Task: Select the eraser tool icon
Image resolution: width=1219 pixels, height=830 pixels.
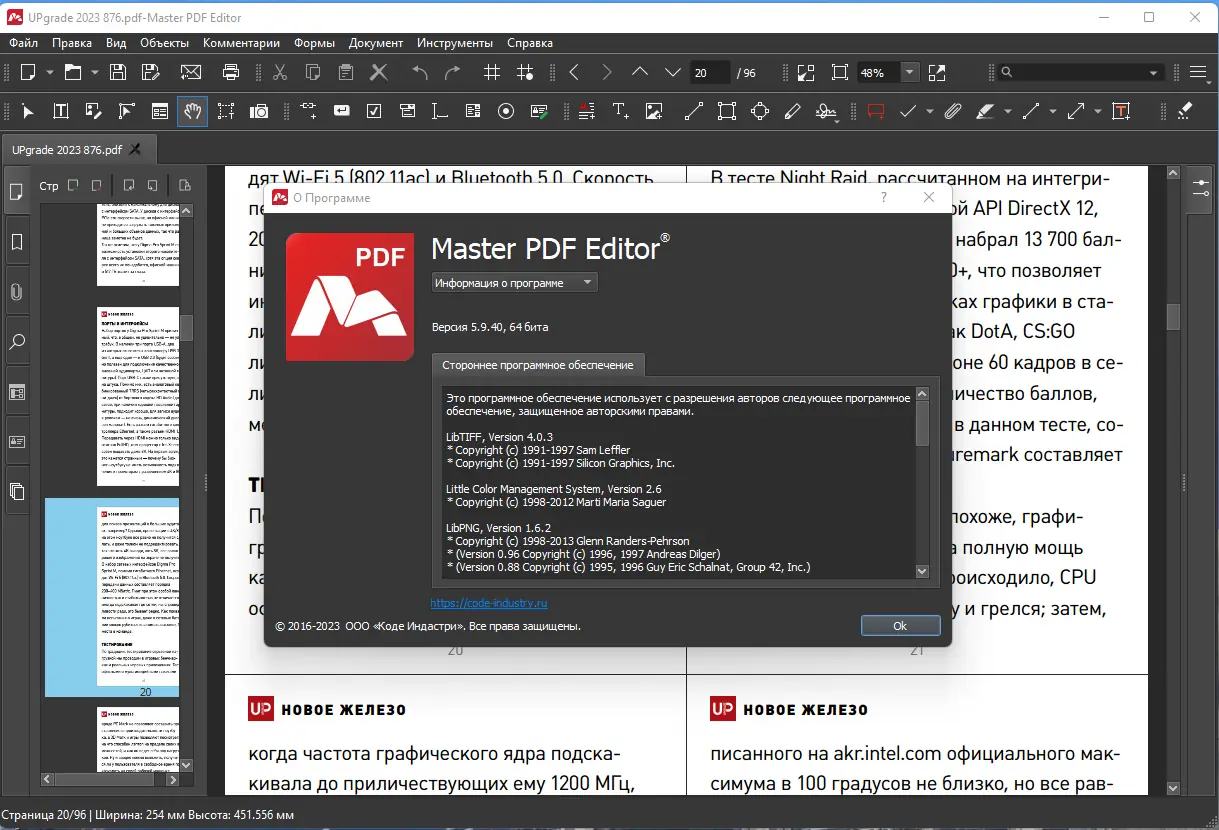Action: pyautogui.click(x=1186, y=111)
